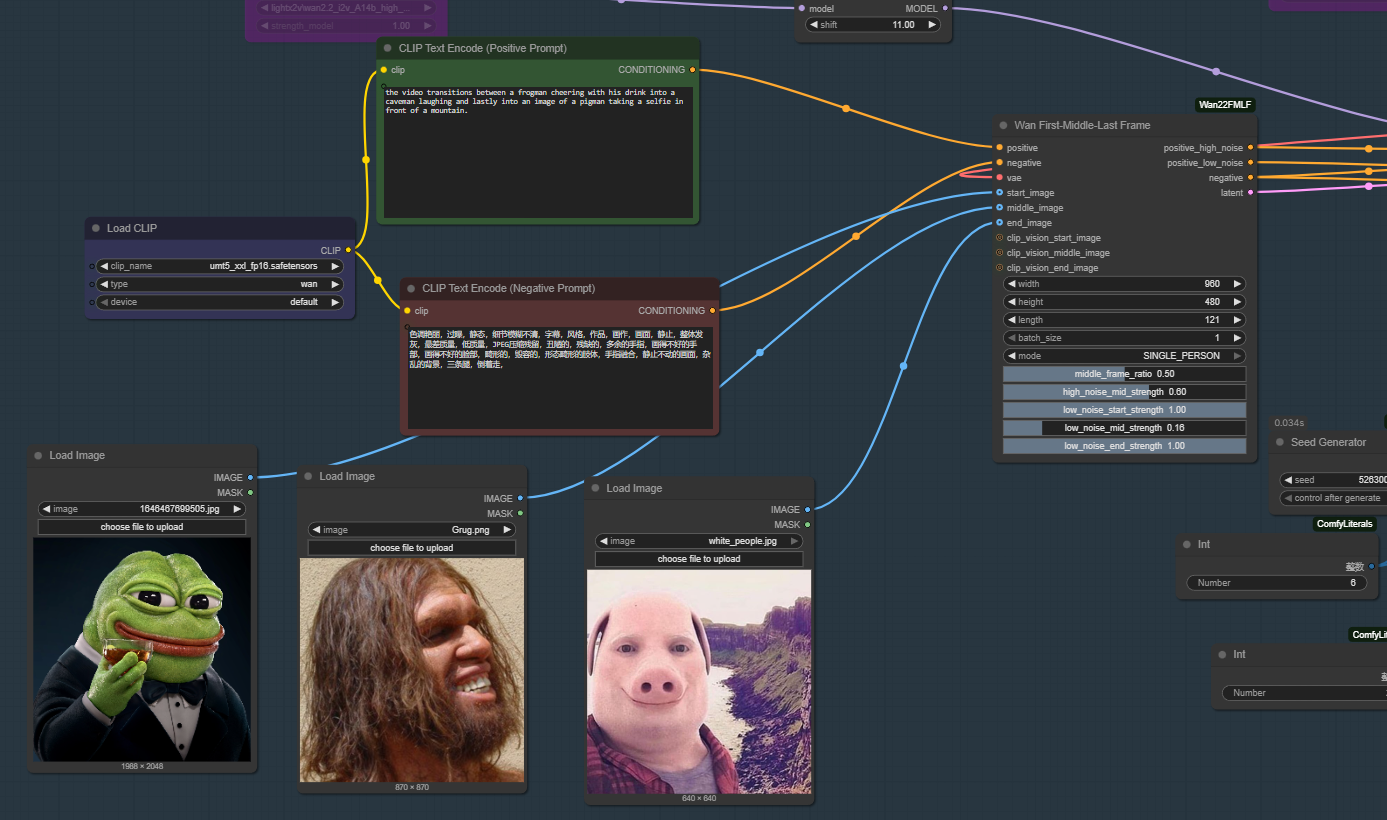The height and width of the screenshot is (820, 1387).
Task: Click the middle_frame_ratio slider
Action: pyautogui.click(x=1124, y=374)
